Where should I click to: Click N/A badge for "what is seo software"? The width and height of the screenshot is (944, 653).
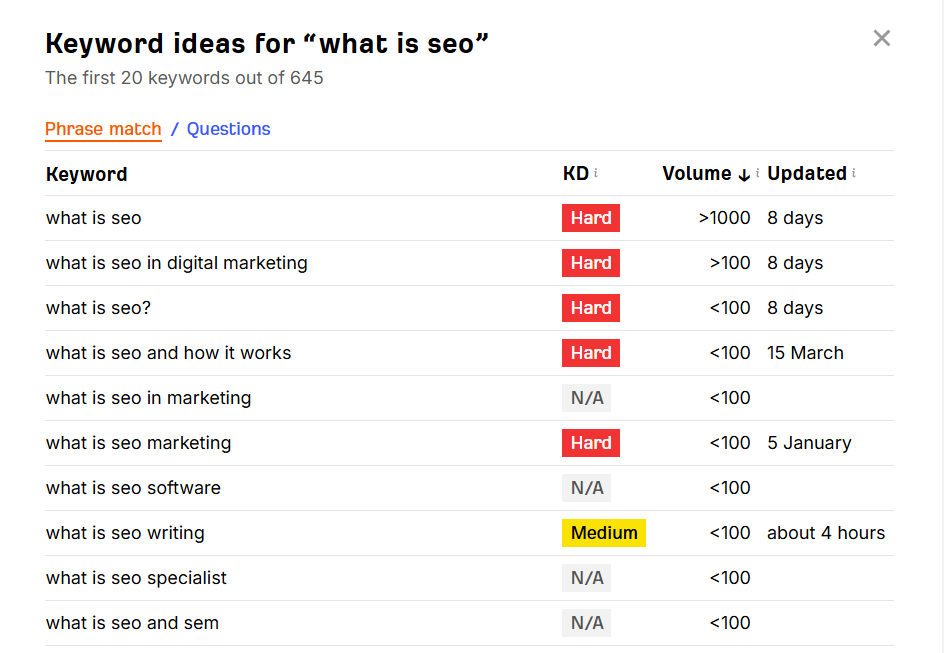pos(587,488)
